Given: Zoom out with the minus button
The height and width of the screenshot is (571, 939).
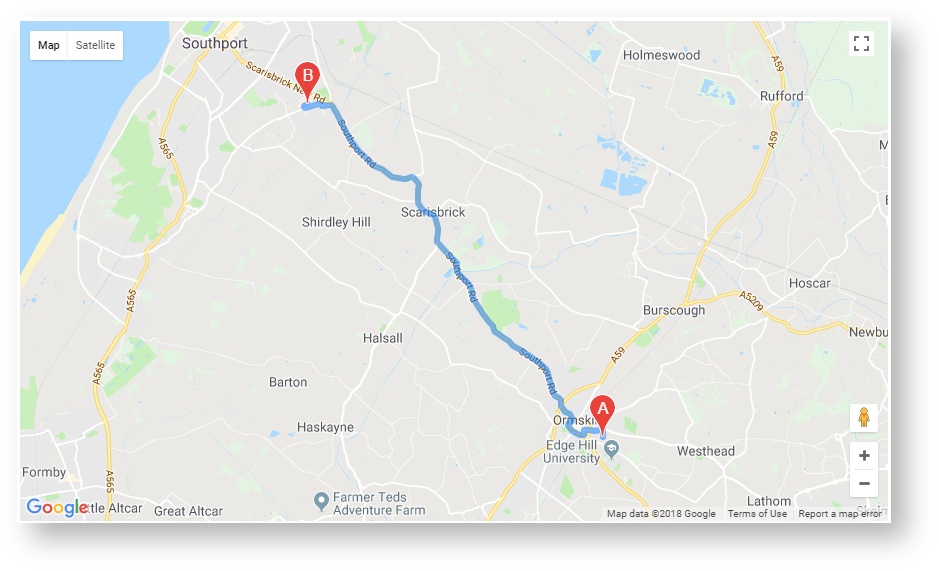Looking at the screenshot, I should coord(864,484).
